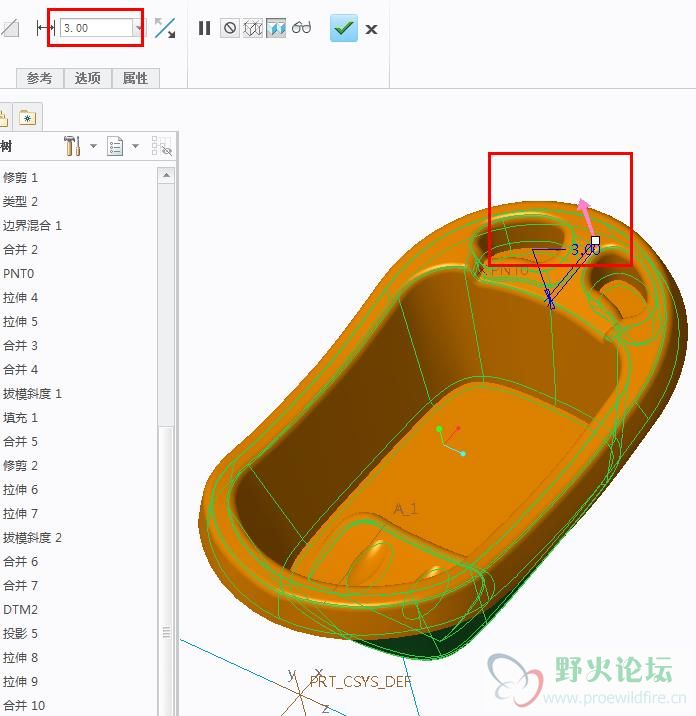Select 拔模斜度 1 tree item

32,394
